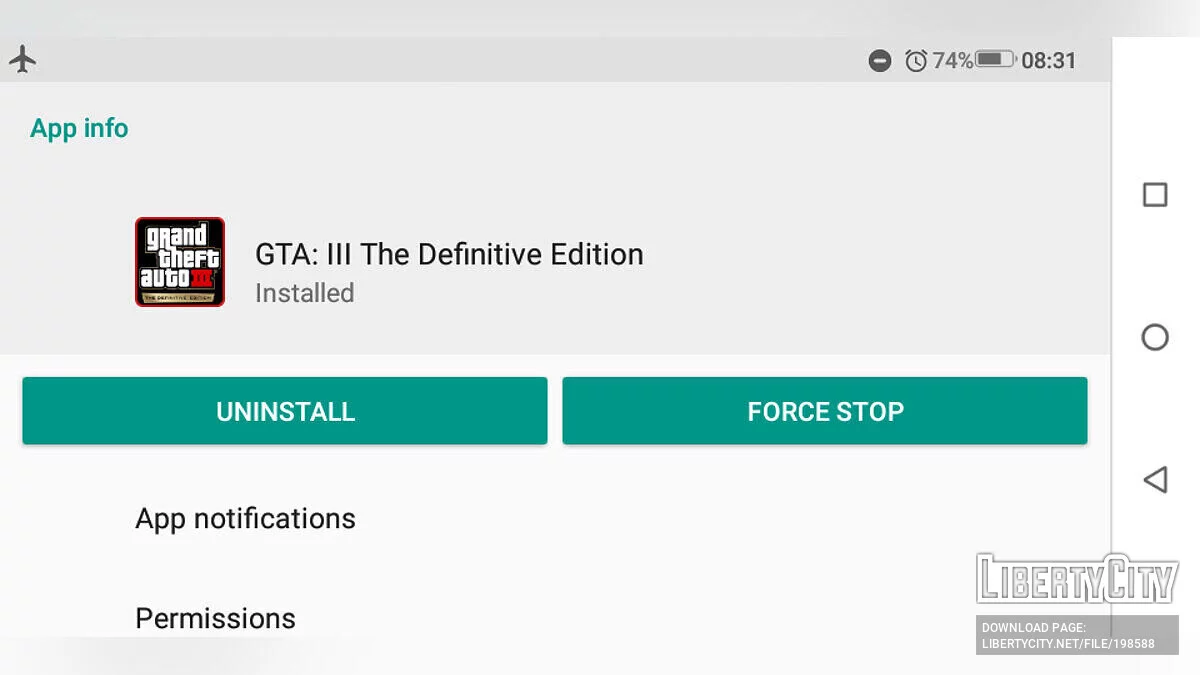Click the LibertyCity watermark logo

(1077, 579)
